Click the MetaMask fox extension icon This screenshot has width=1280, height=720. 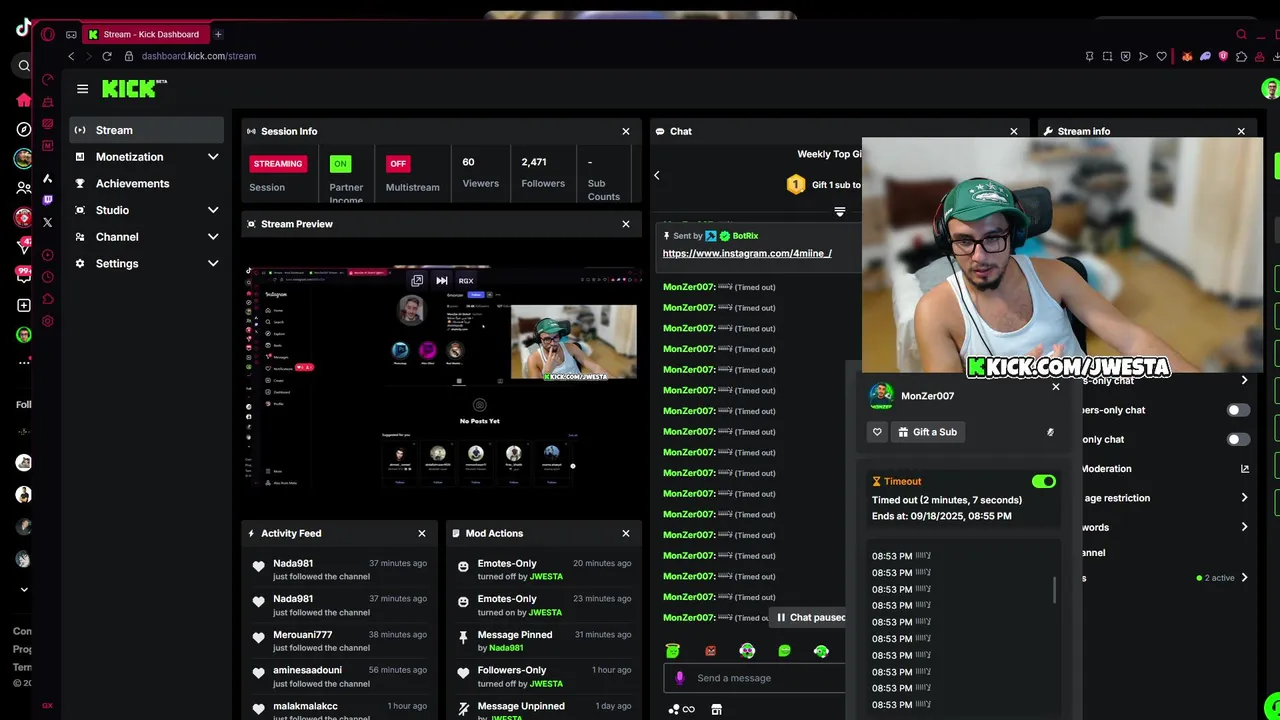coord(1187,56)
